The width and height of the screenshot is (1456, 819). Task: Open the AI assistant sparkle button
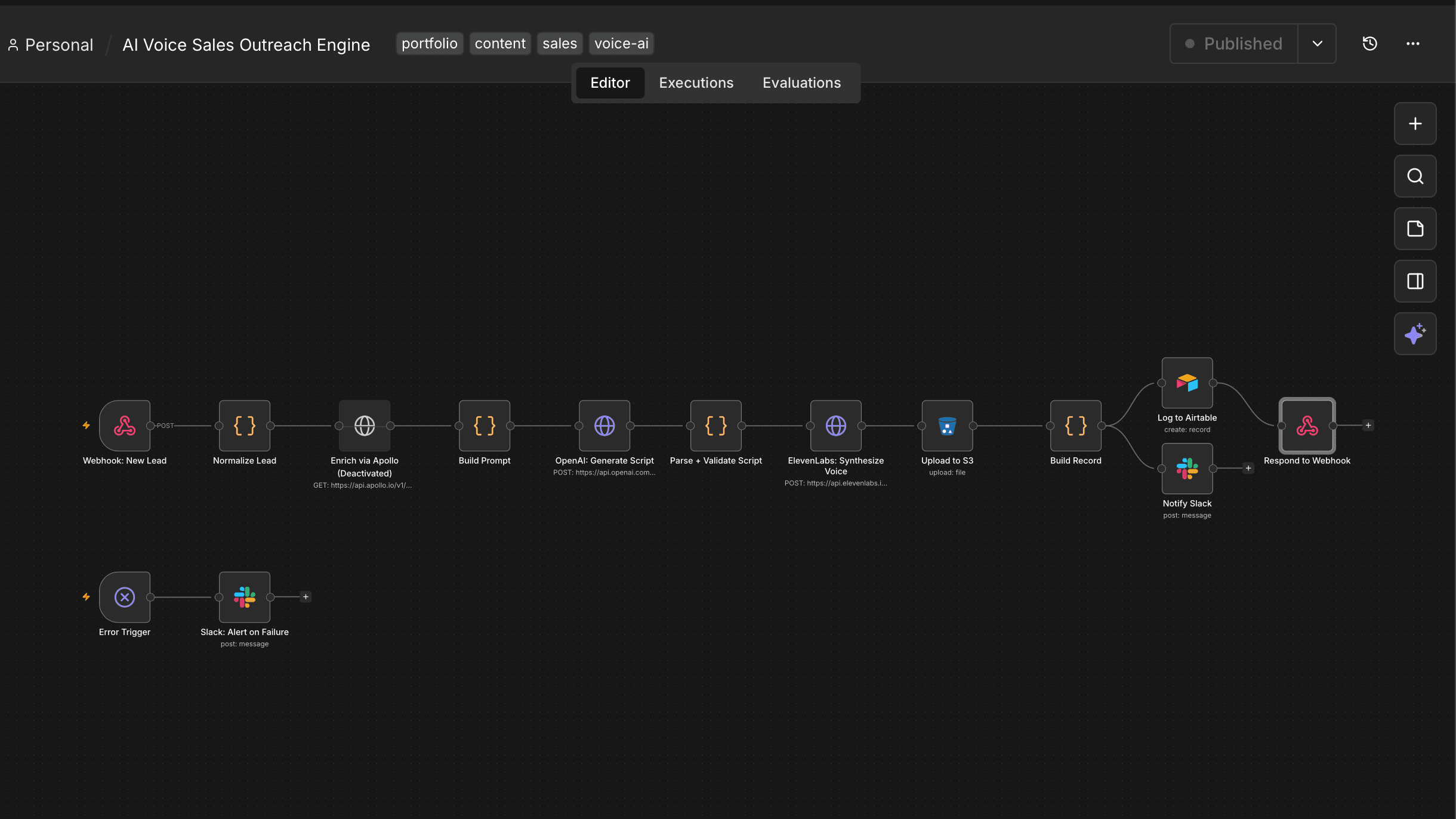[1415, 334]
